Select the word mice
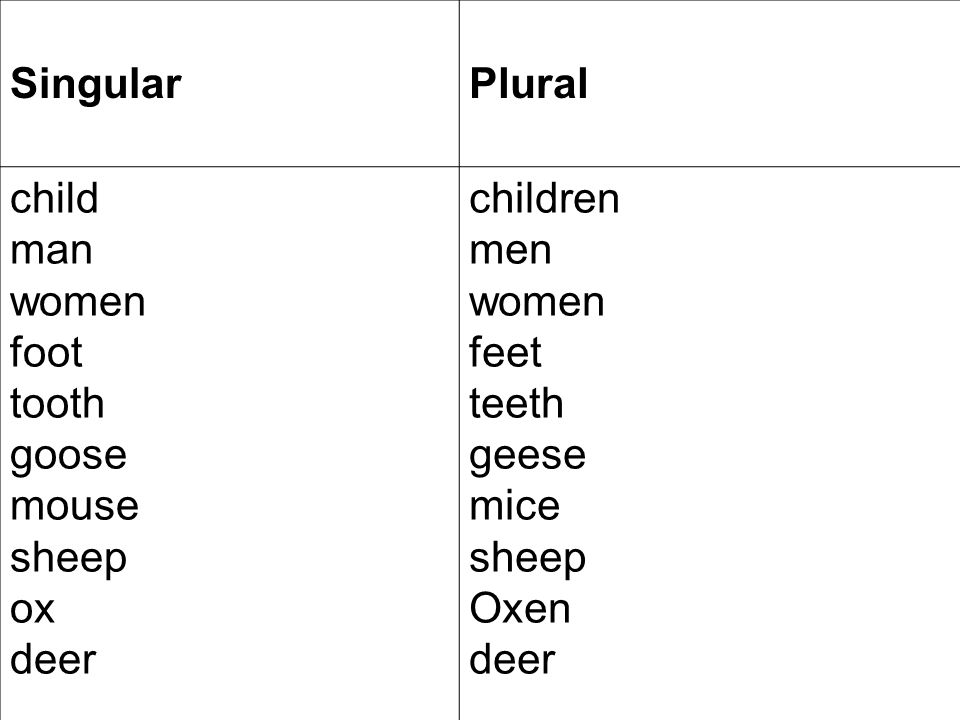The width and height of the screenshot is (960, 720). pos(515,506)
